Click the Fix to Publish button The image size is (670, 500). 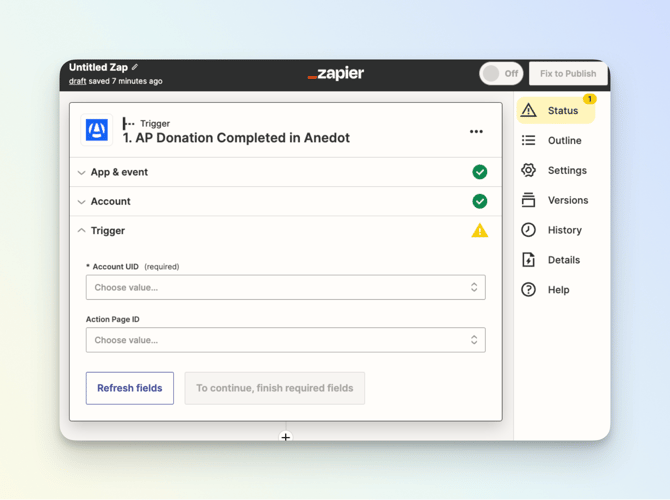point(568,74)
